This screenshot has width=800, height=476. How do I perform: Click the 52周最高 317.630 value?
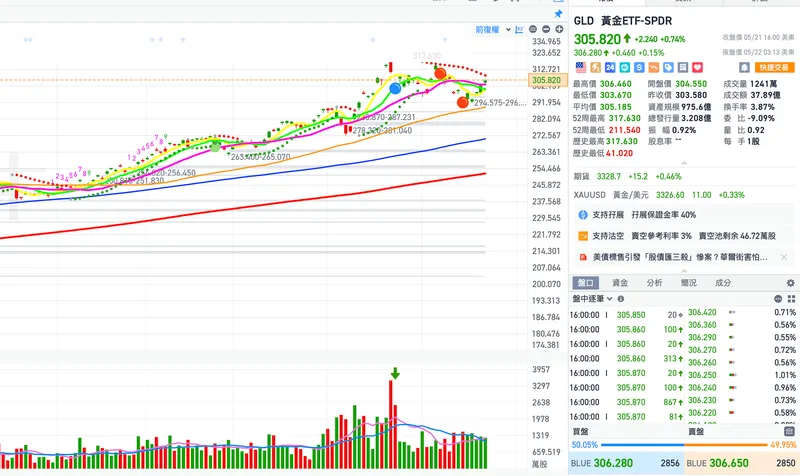tap(624, 118)
